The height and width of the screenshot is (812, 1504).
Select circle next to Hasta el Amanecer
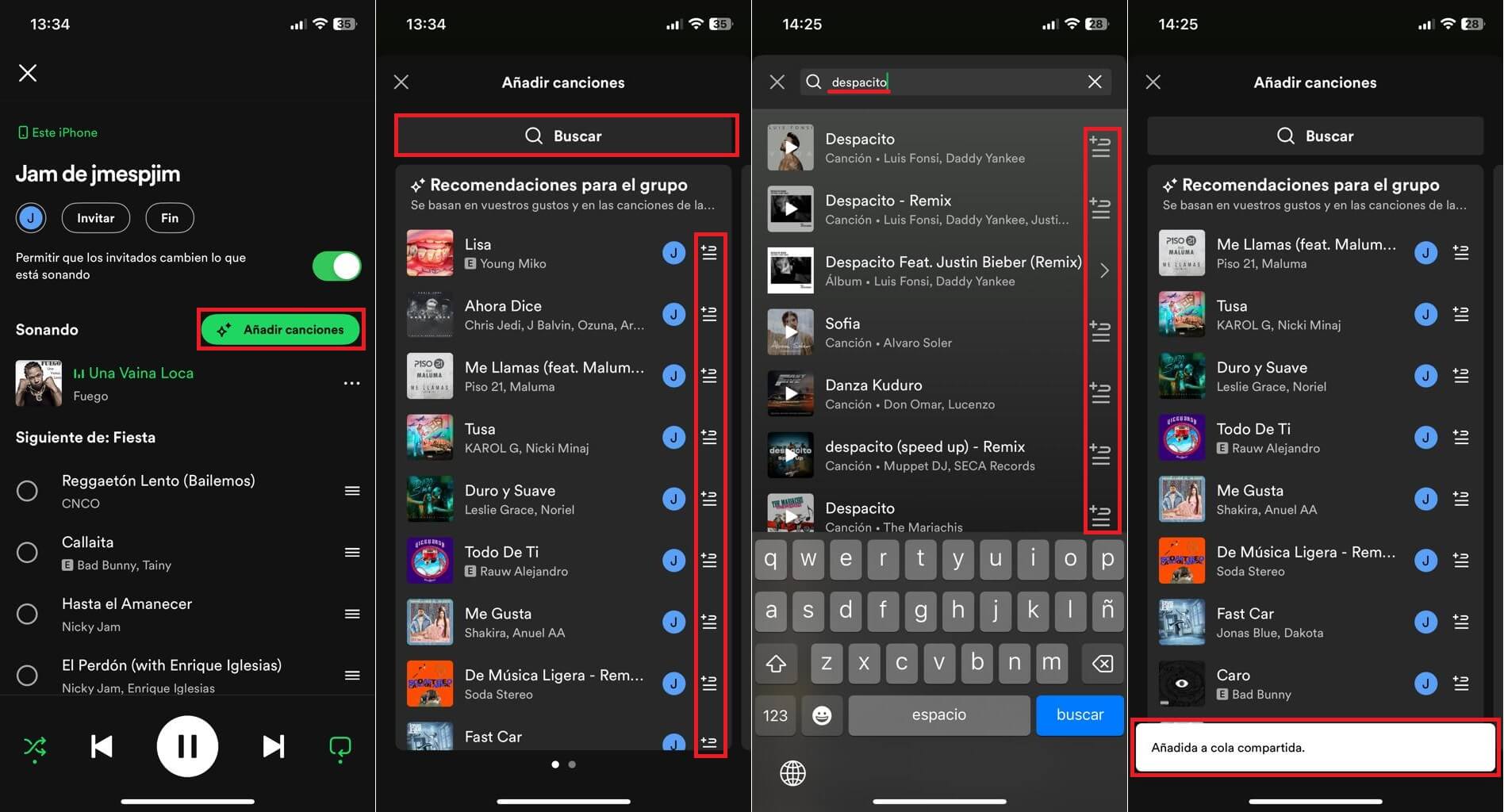pos(27,614)
